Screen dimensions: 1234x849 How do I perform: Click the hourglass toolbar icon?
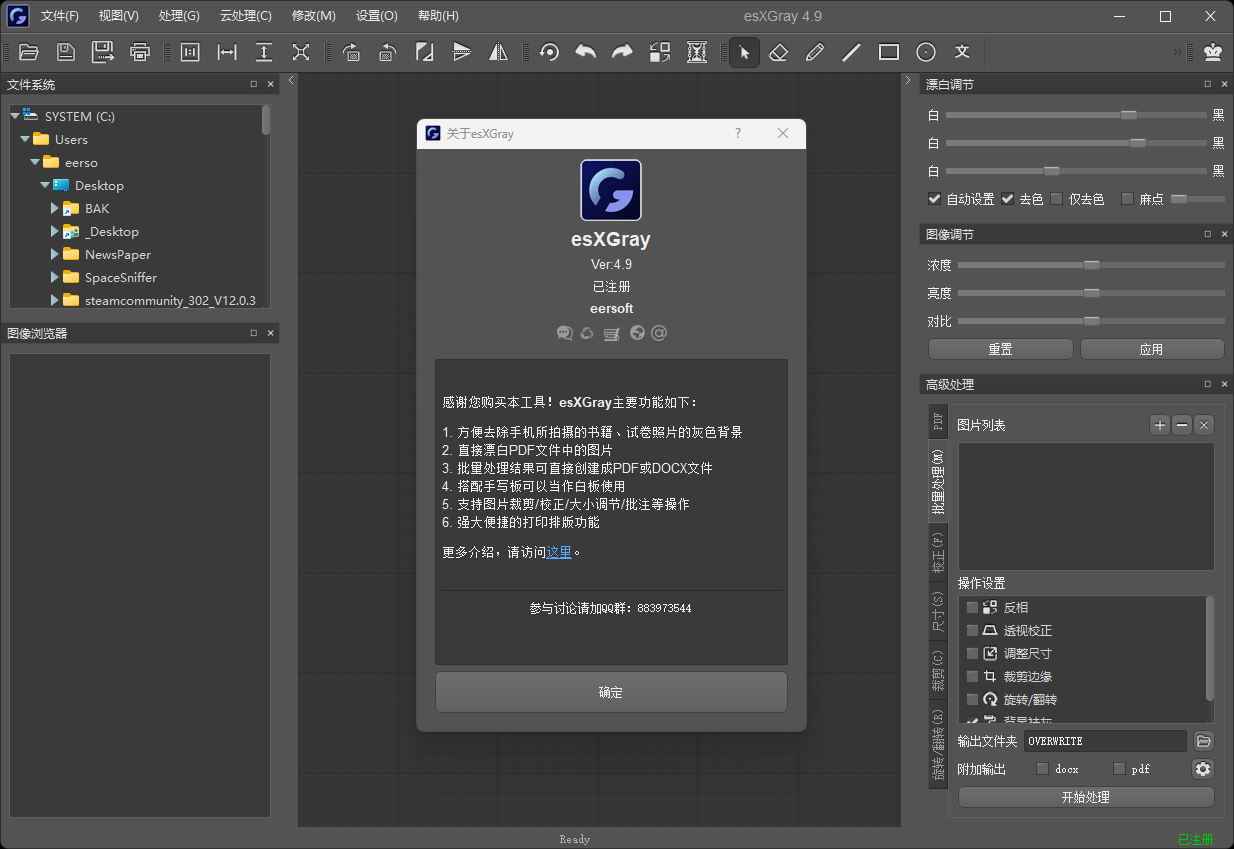[x=697, y=52]
